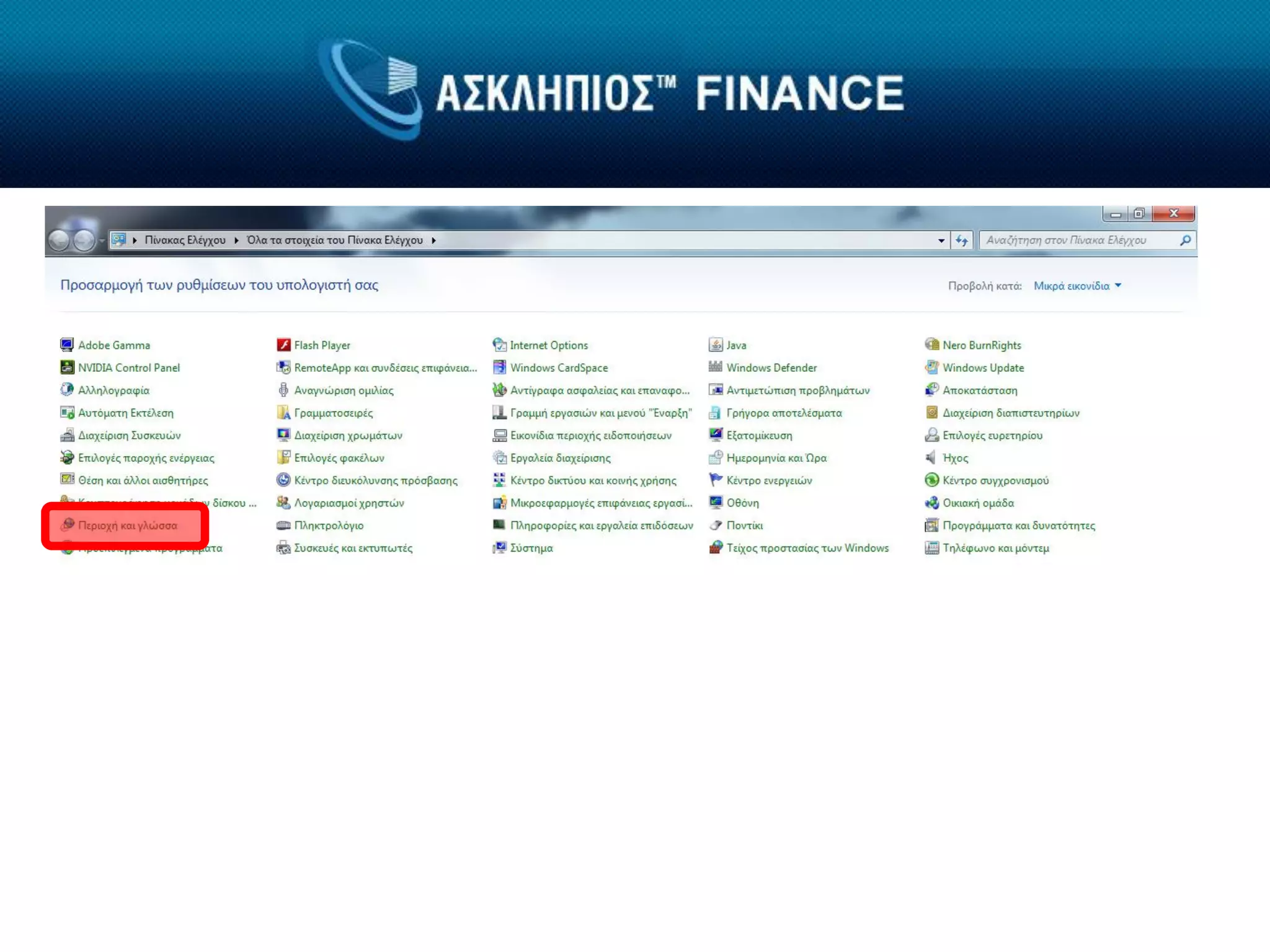Screen dimensions: 1270x952
Task: Open the Nero BurnRights icon
Action: click(x=931, y=345)
